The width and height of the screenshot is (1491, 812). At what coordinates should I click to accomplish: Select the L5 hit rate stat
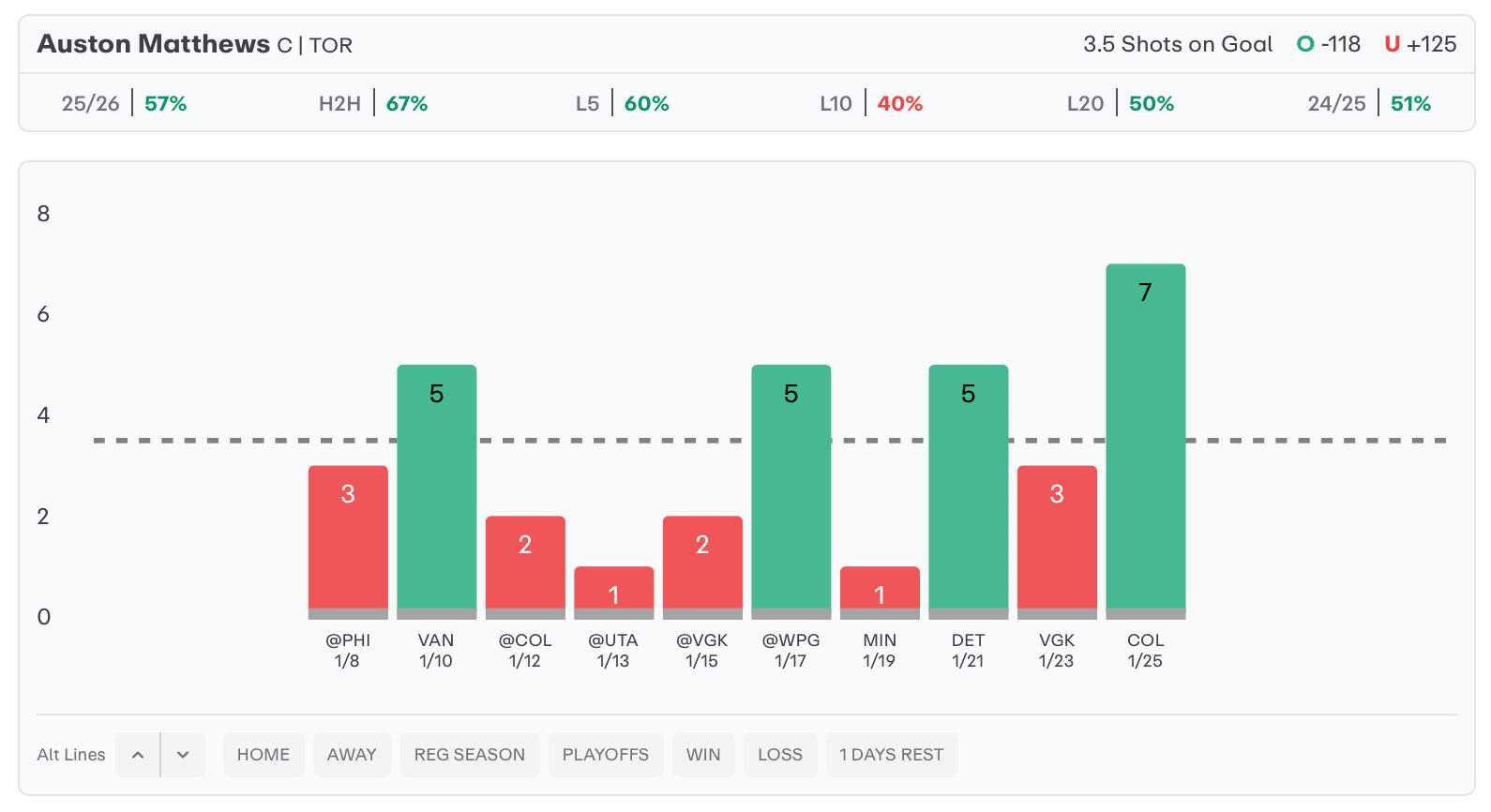click(x=623, y=103)
